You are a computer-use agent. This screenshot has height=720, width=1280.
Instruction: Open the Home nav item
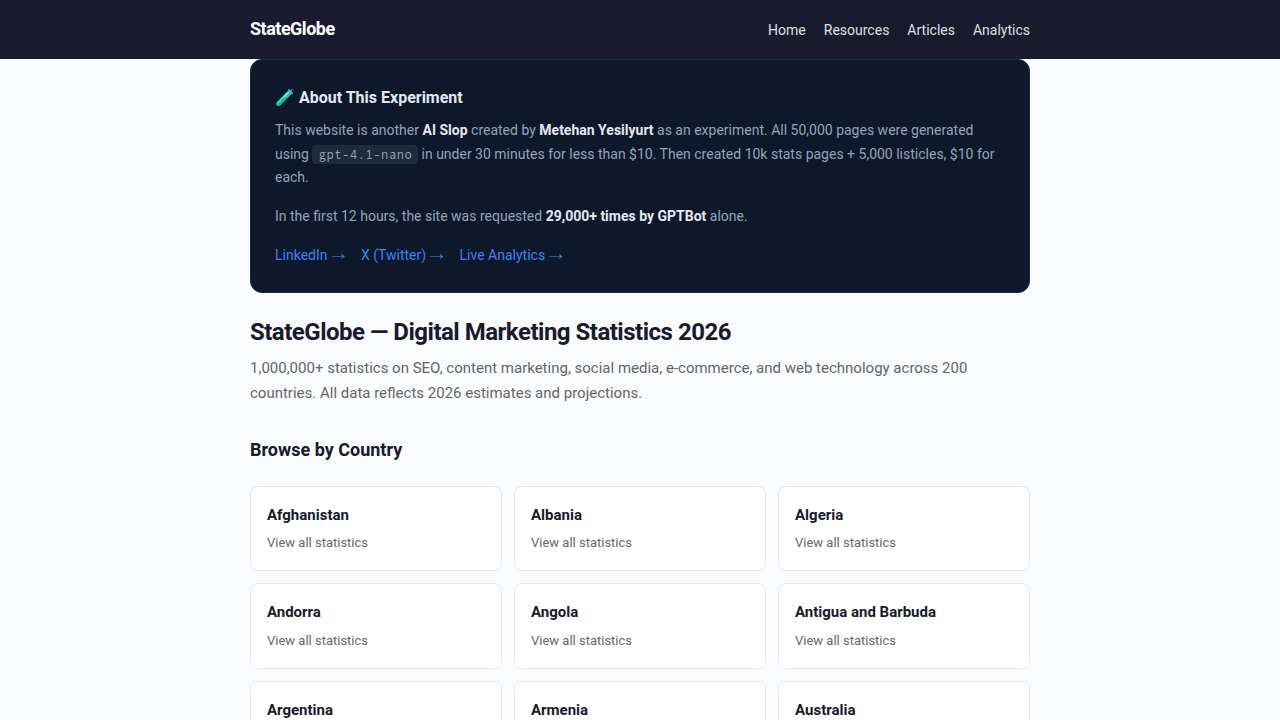click(787, 30)
